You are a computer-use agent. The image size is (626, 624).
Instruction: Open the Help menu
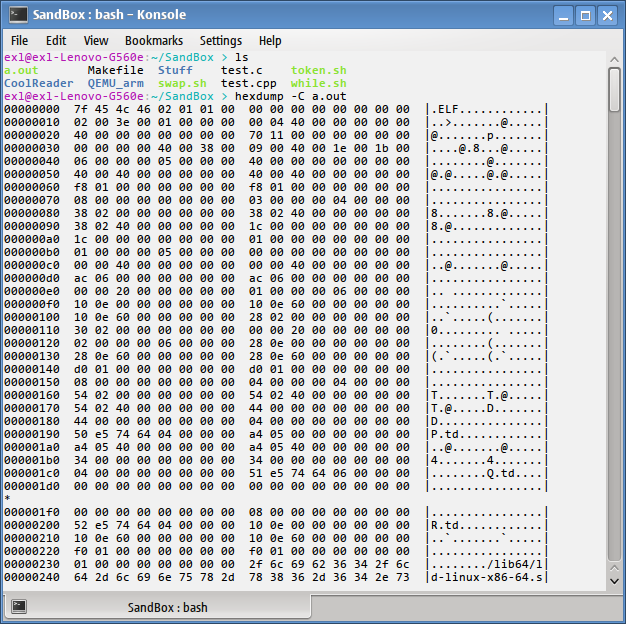[270, 41]
